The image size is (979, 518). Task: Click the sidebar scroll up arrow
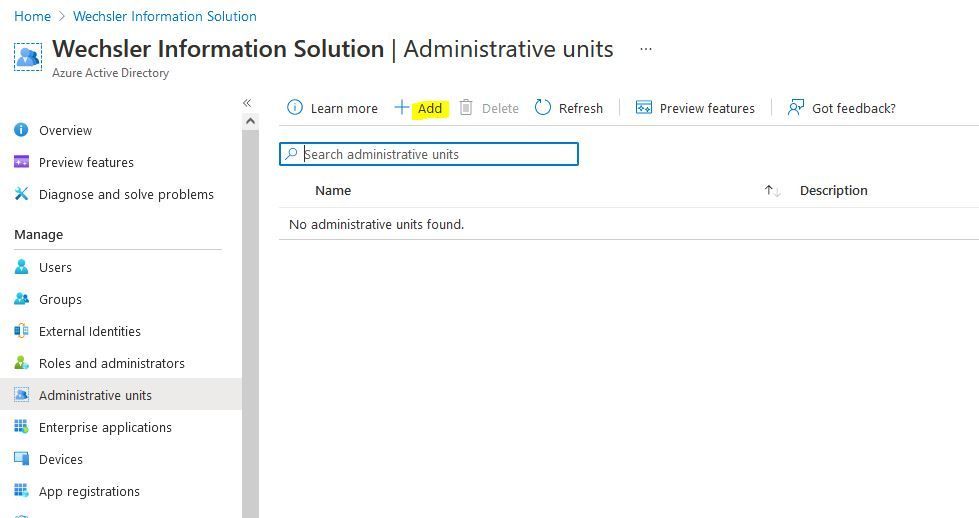tap(250, 121)
